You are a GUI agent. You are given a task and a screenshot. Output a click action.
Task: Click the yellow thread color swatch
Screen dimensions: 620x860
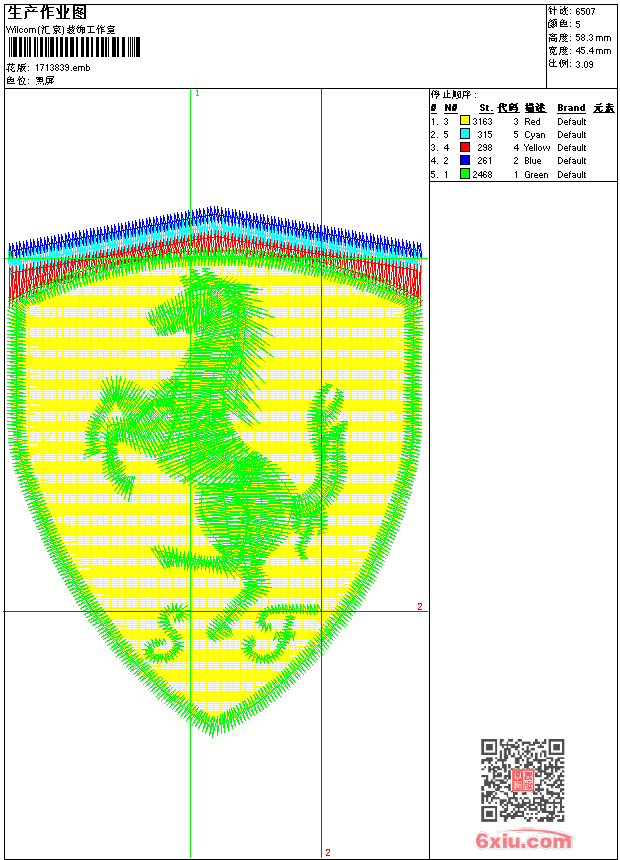465,122
